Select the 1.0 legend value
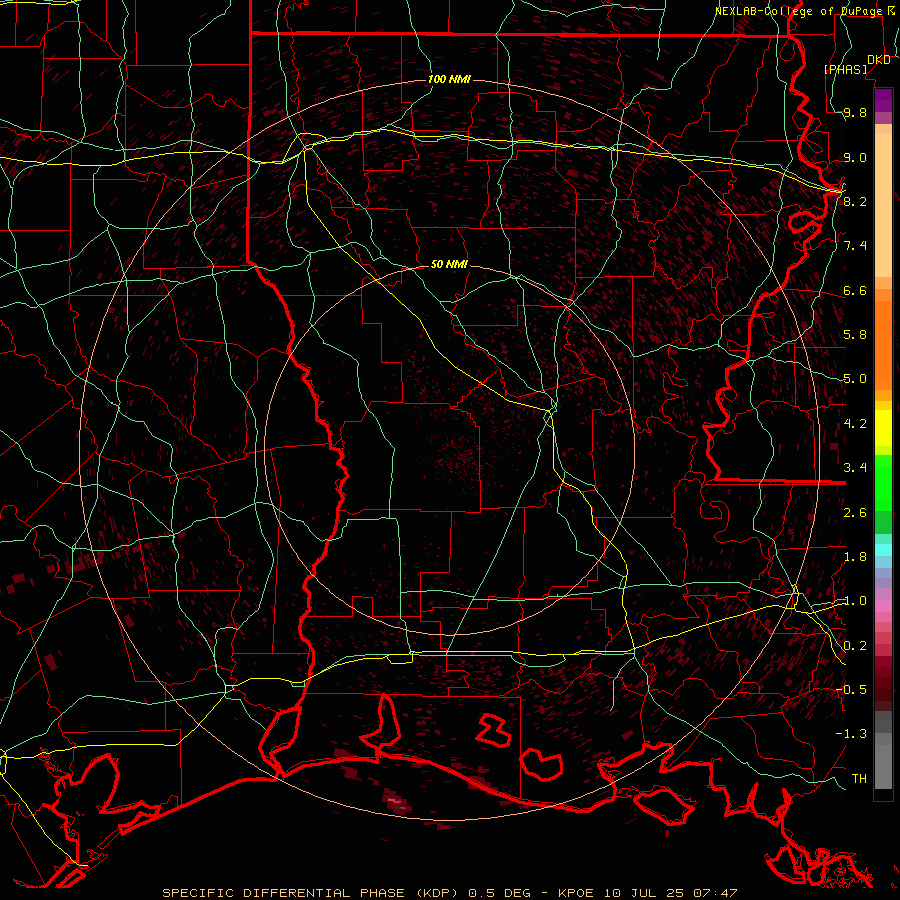This screenshot has height=900, width=900. click(855, 601)
